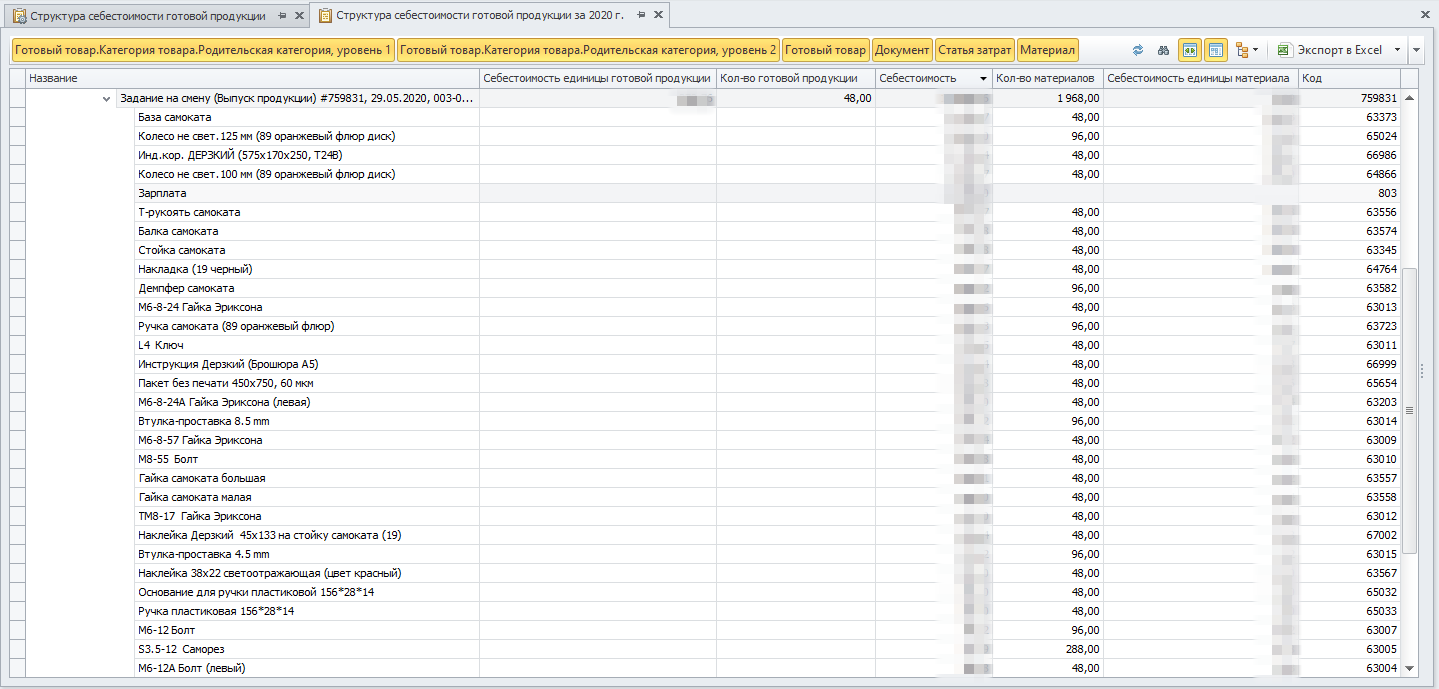1439x689 pixels.
Task: Toggle the 'Статья затрат' grouping chip
Action: click(975, 50)
